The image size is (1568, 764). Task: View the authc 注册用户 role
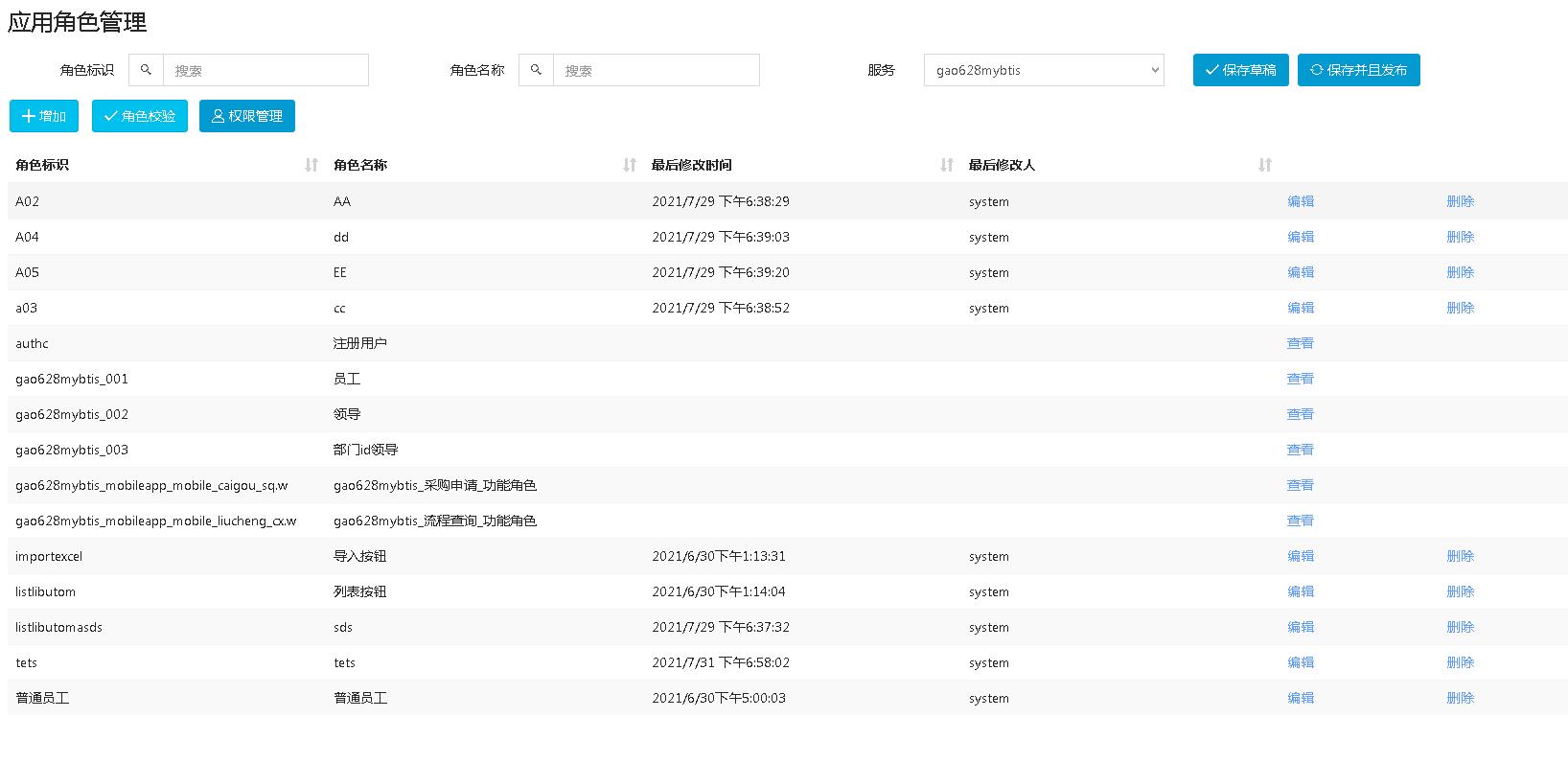pyautogui.click(x=1300, y=343)
